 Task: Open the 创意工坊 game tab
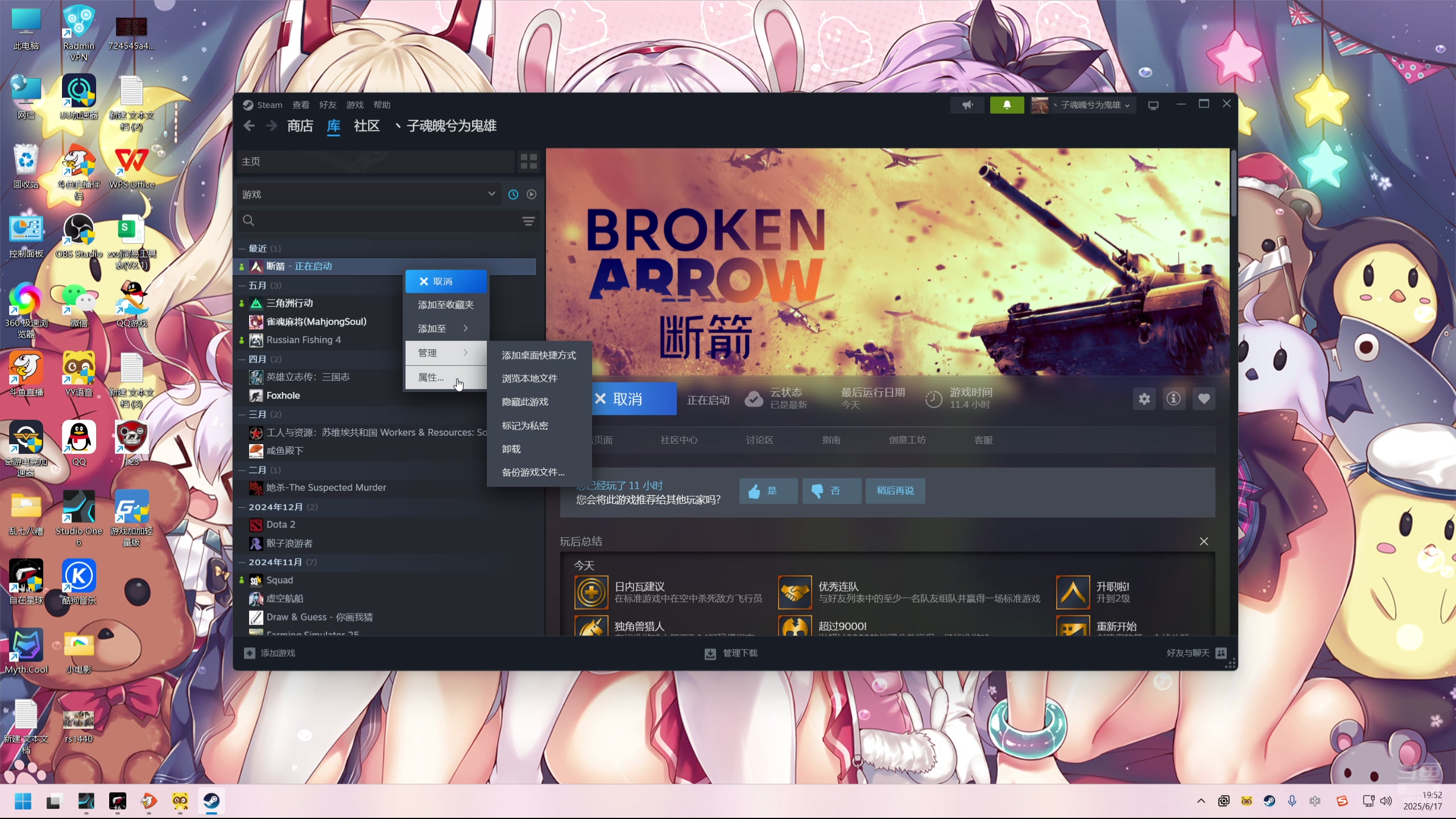coord(907,440)
